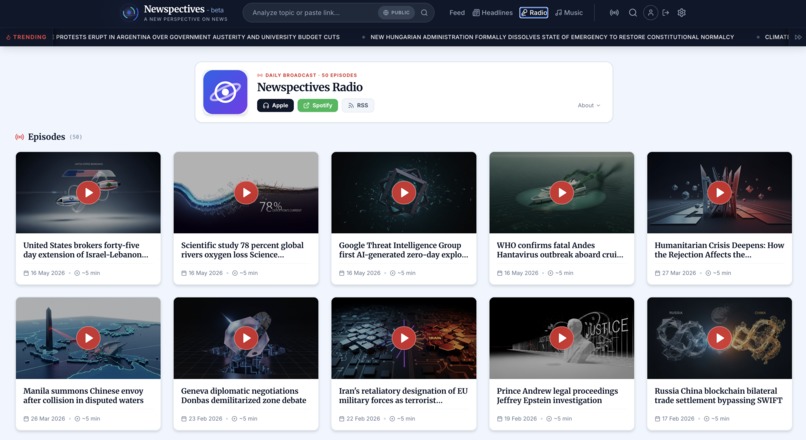Click the Humanitarian Crisis Deepens title
806x440 pixels.
tap(719, 250)
